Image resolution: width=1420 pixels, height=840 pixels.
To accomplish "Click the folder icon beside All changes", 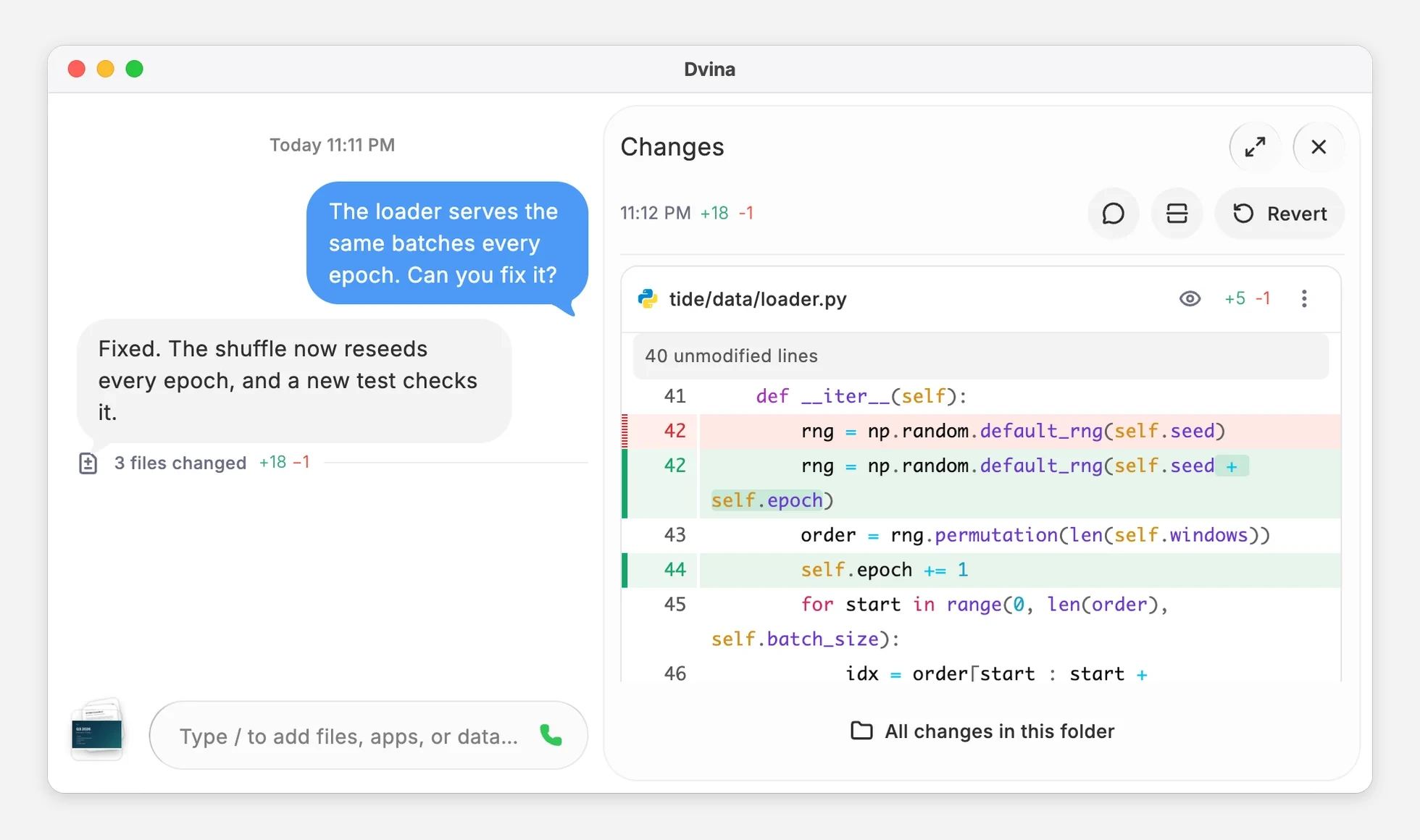I will coord(861,731).
